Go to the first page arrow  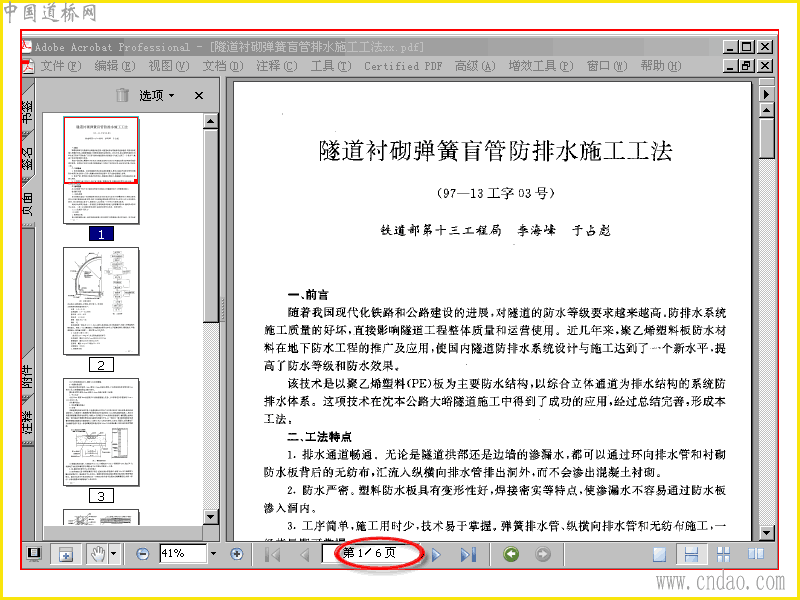(273, 555)
